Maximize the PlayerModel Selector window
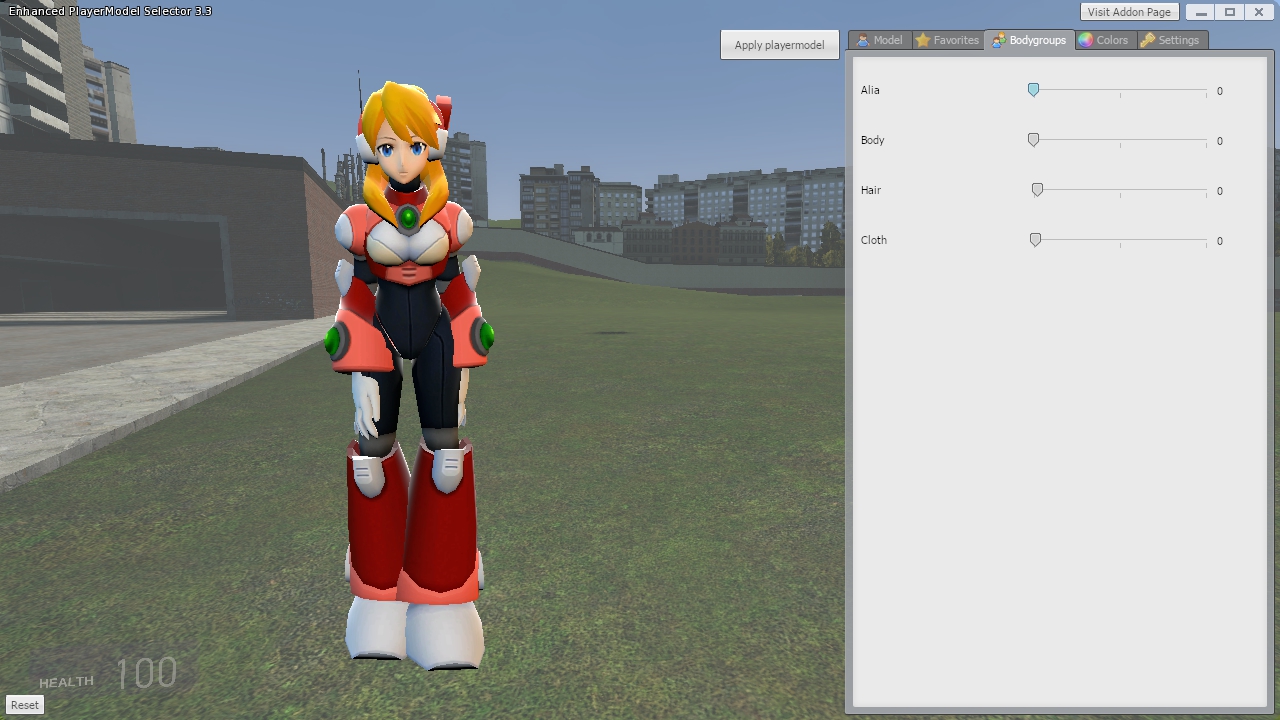Image resolution: width=1280 pixels, height=720 pixels. (x=1230, y=12)
